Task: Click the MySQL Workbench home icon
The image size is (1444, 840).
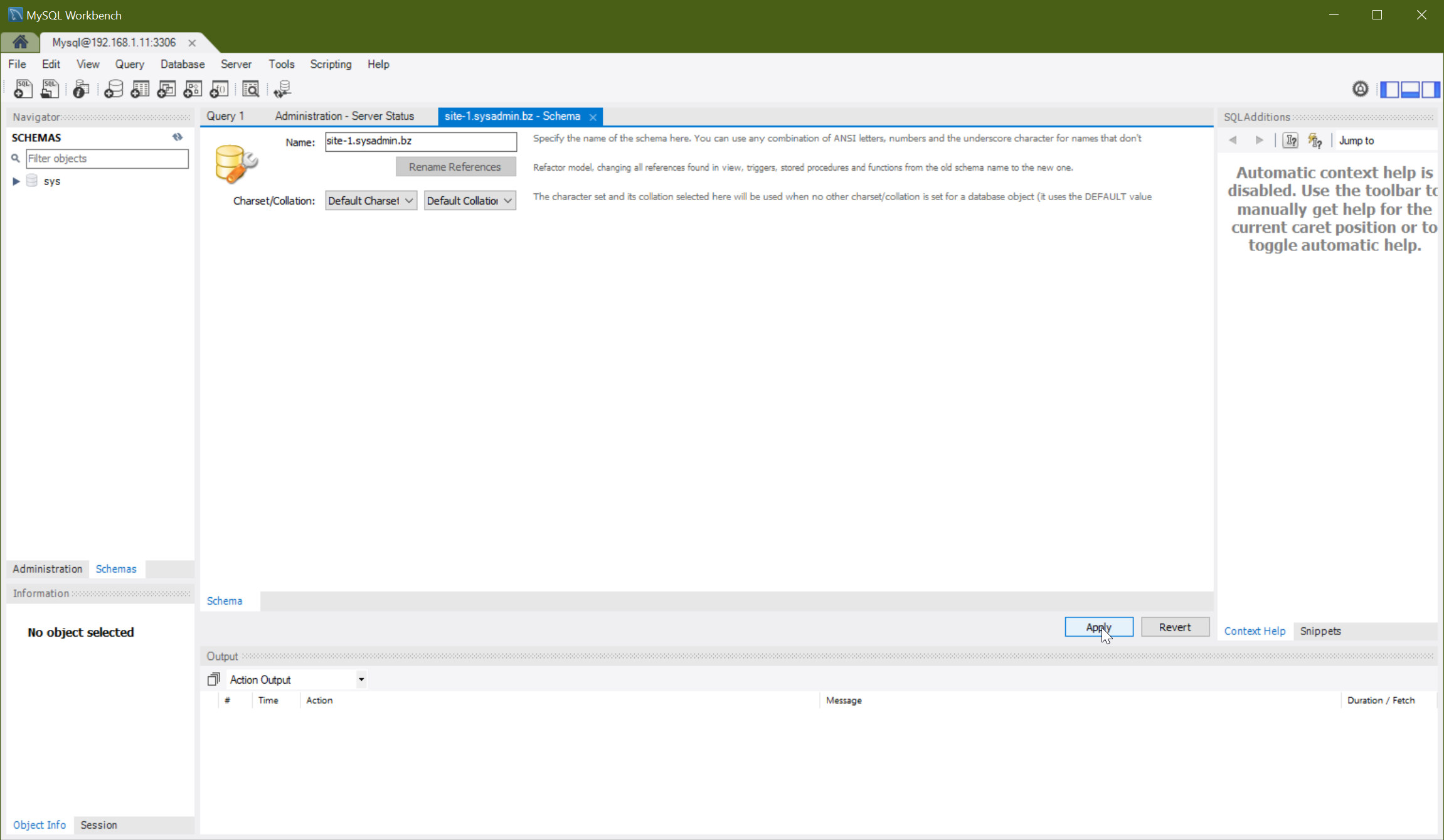Action: pyautogui.click(x=20, y=42)
